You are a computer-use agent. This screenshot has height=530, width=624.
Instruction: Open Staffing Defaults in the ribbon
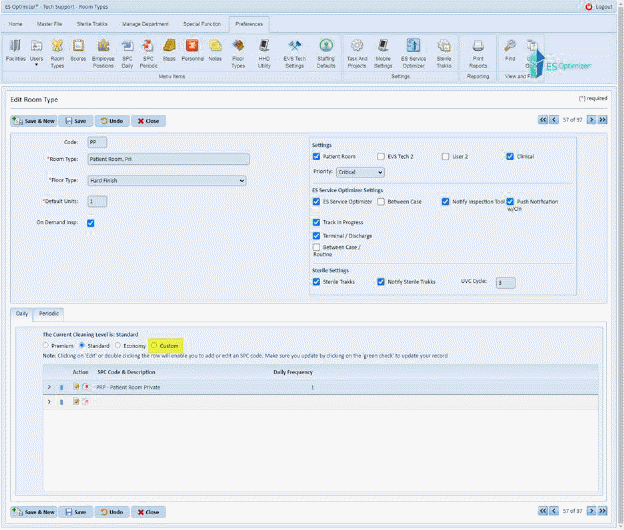click(x=326, y=54)
